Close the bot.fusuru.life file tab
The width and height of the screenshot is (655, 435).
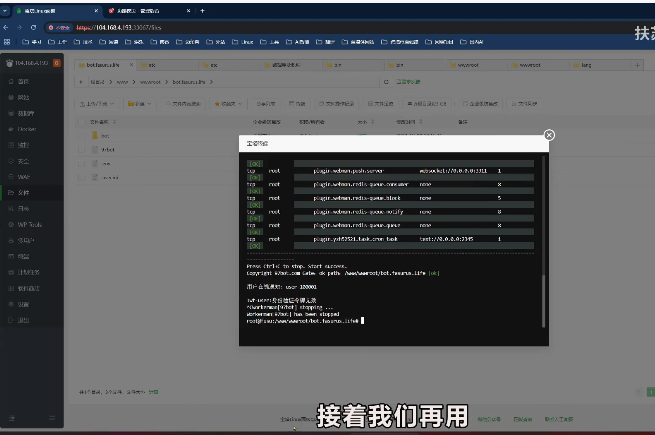pyautogui.click(x=131, y=65)
